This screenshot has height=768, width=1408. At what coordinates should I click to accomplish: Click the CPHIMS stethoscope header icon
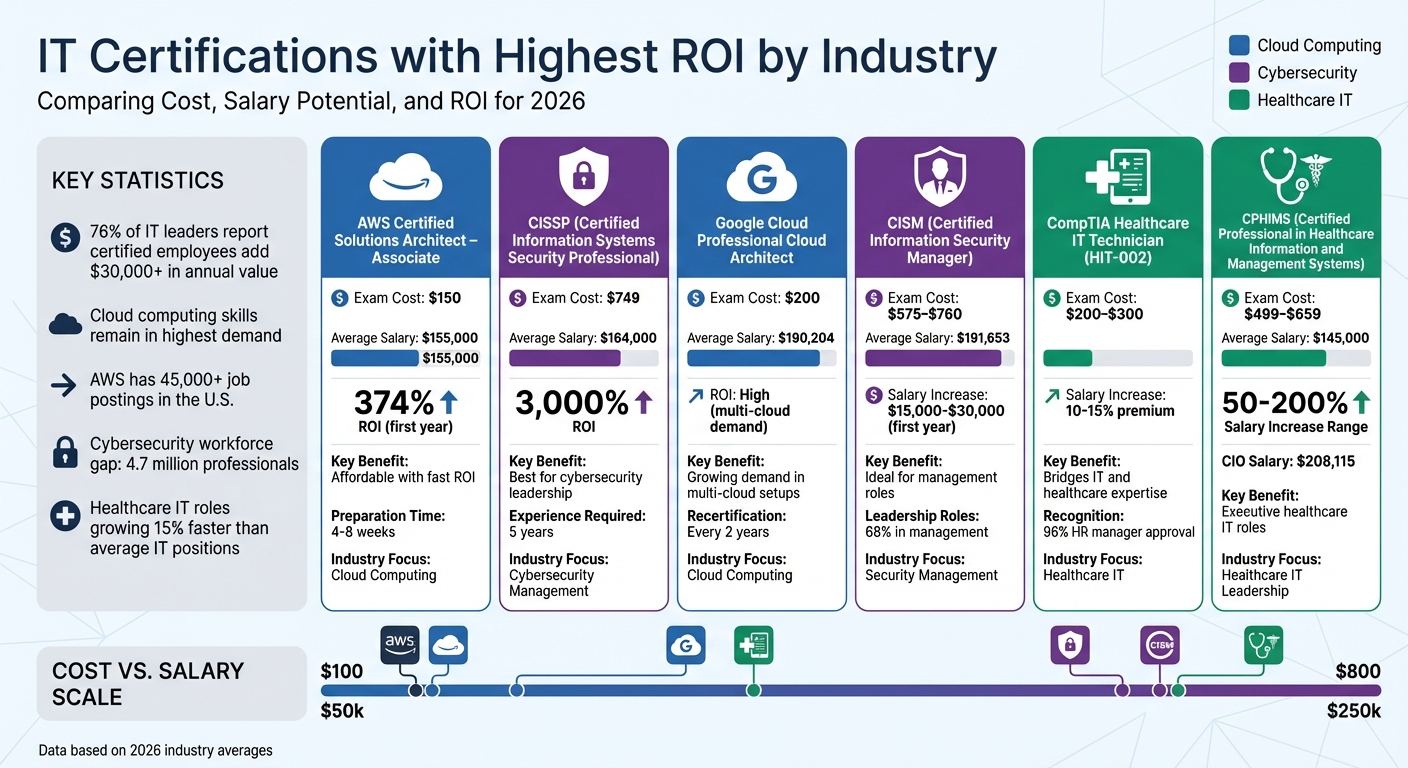point(1296,175)
